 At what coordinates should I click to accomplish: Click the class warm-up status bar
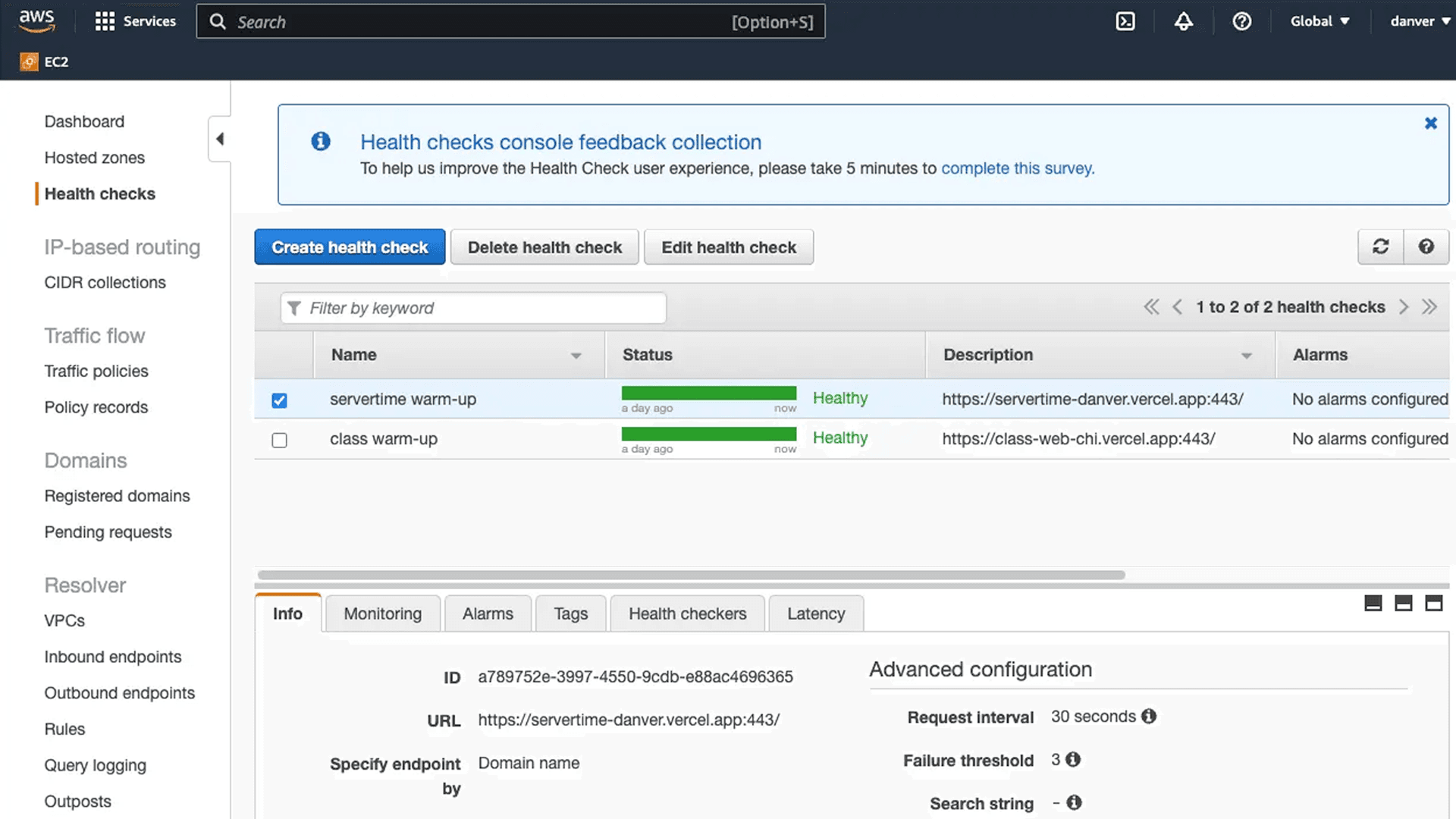tap(709, 434)
